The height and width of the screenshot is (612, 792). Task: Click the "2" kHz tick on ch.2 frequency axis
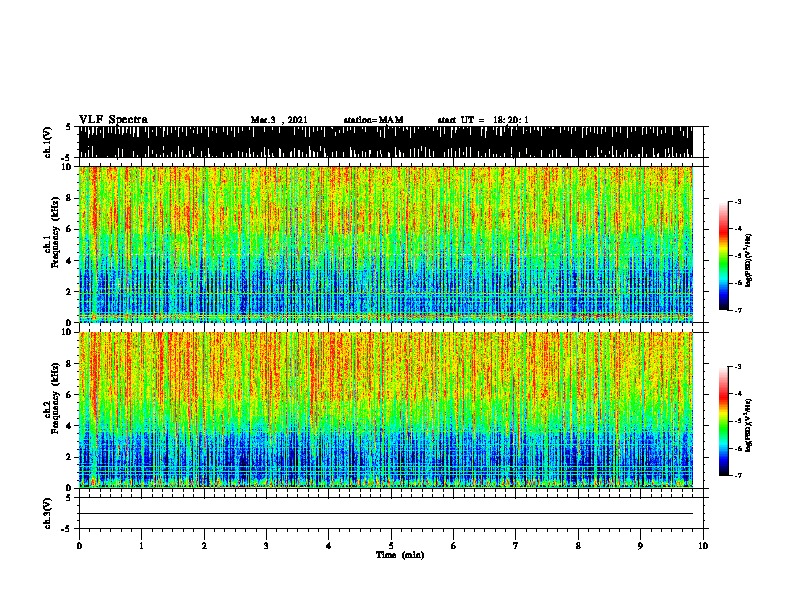[70, 457]
